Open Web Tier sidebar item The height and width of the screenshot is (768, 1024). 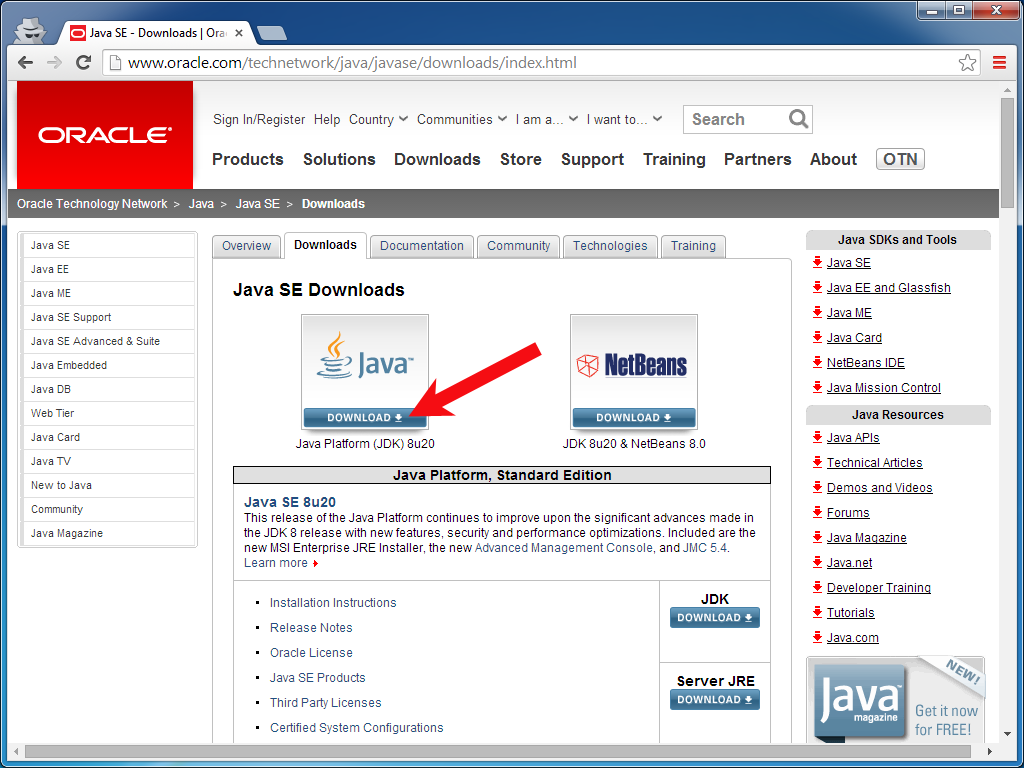tap(108, 413)
